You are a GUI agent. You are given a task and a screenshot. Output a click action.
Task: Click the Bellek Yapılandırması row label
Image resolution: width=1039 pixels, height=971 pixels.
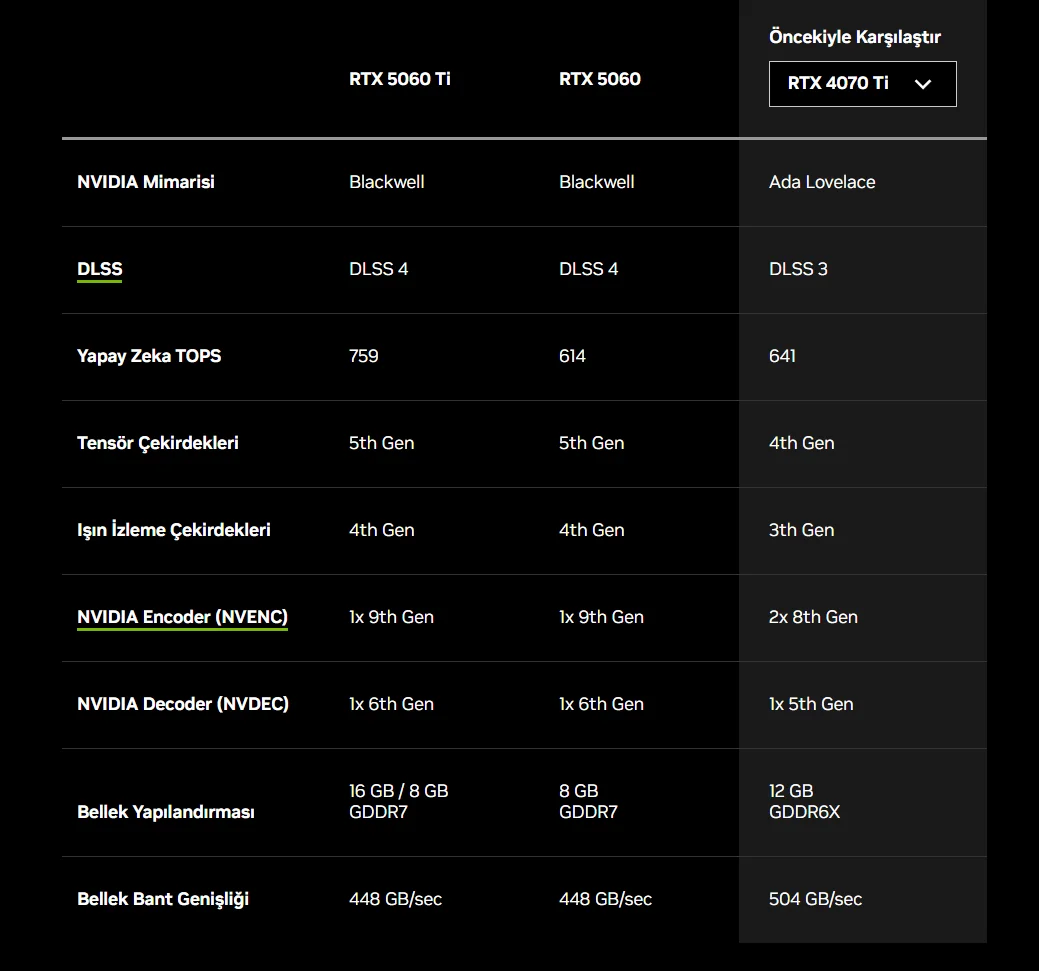(x=165, y=812)
